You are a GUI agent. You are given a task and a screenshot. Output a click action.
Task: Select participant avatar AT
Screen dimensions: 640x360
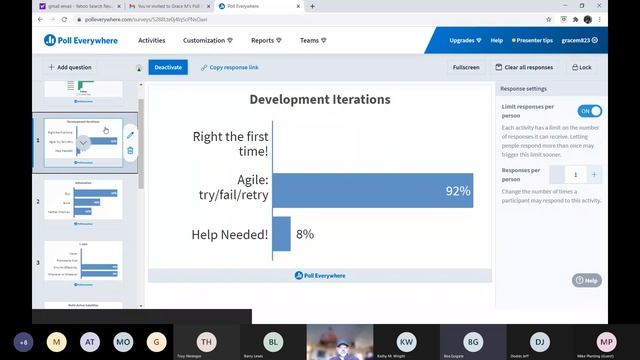(90, 342)
